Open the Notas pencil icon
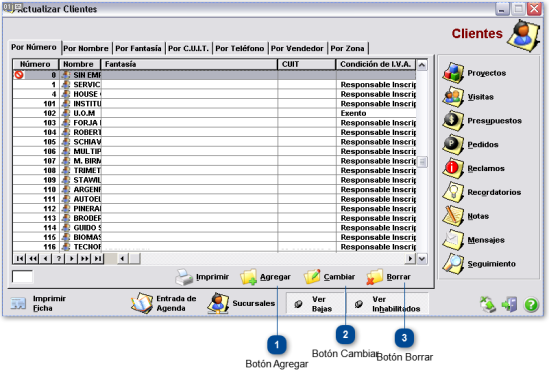Image resolution: width=549 pixels, height=383 pixels. 453,216
